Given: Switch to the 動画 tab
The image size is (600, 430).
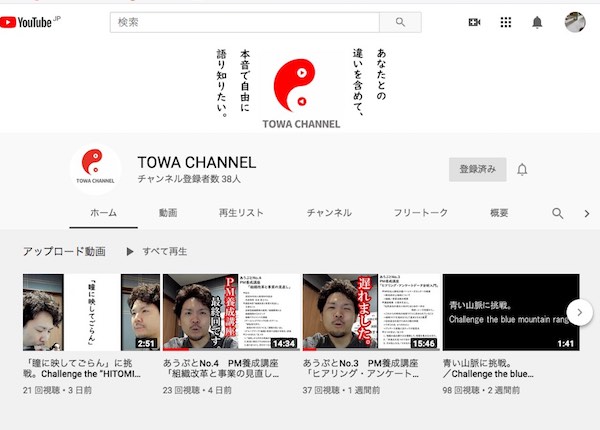Looking at the screenshot, I should click(168, 213).
